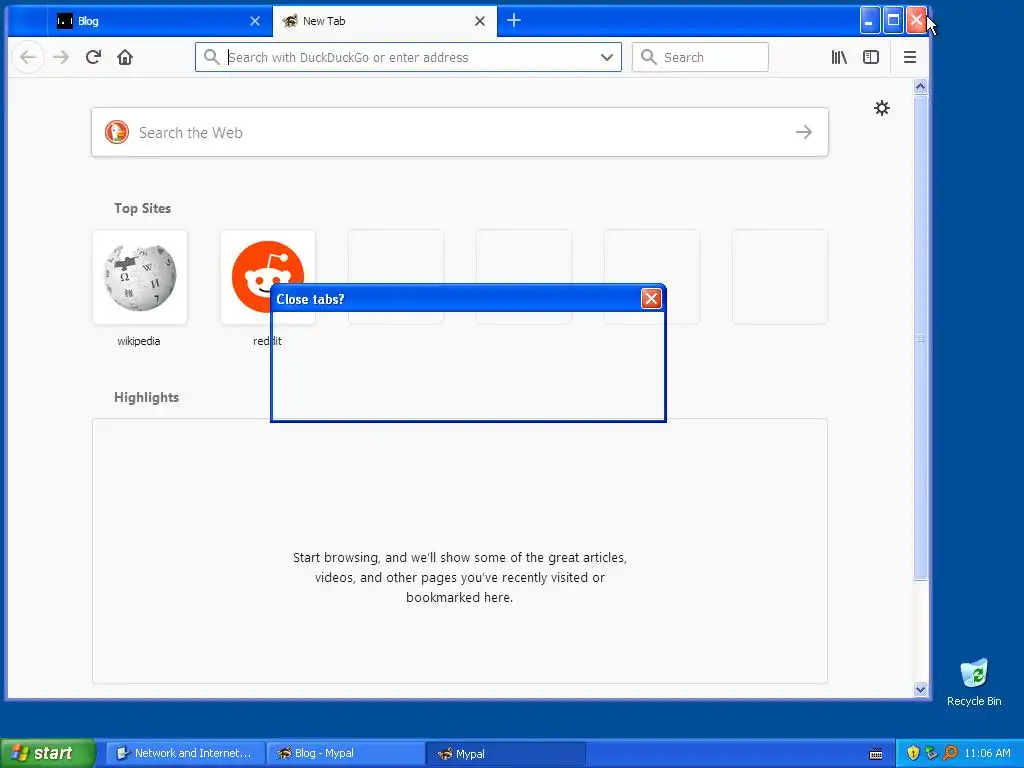Toggle the sidebars icon in toolbar

[871, 57]
